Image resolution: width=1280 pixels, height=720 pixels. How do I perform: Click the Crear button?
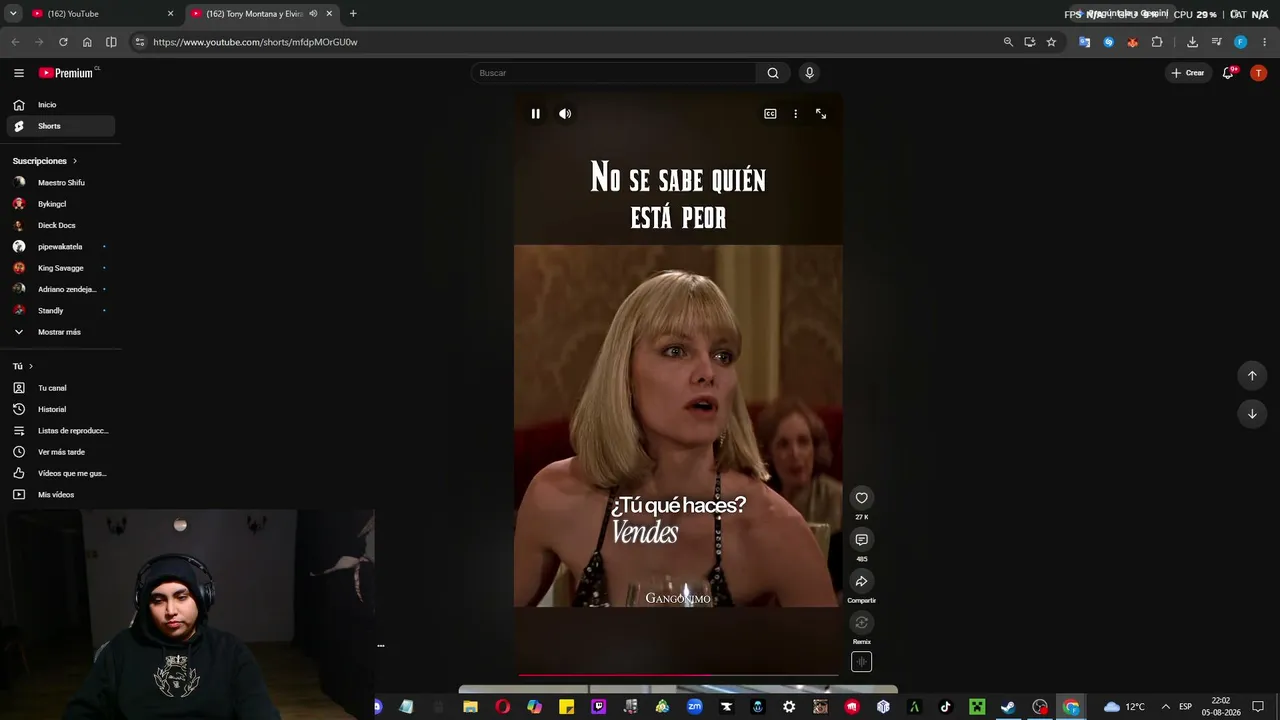click(1188, 73)
